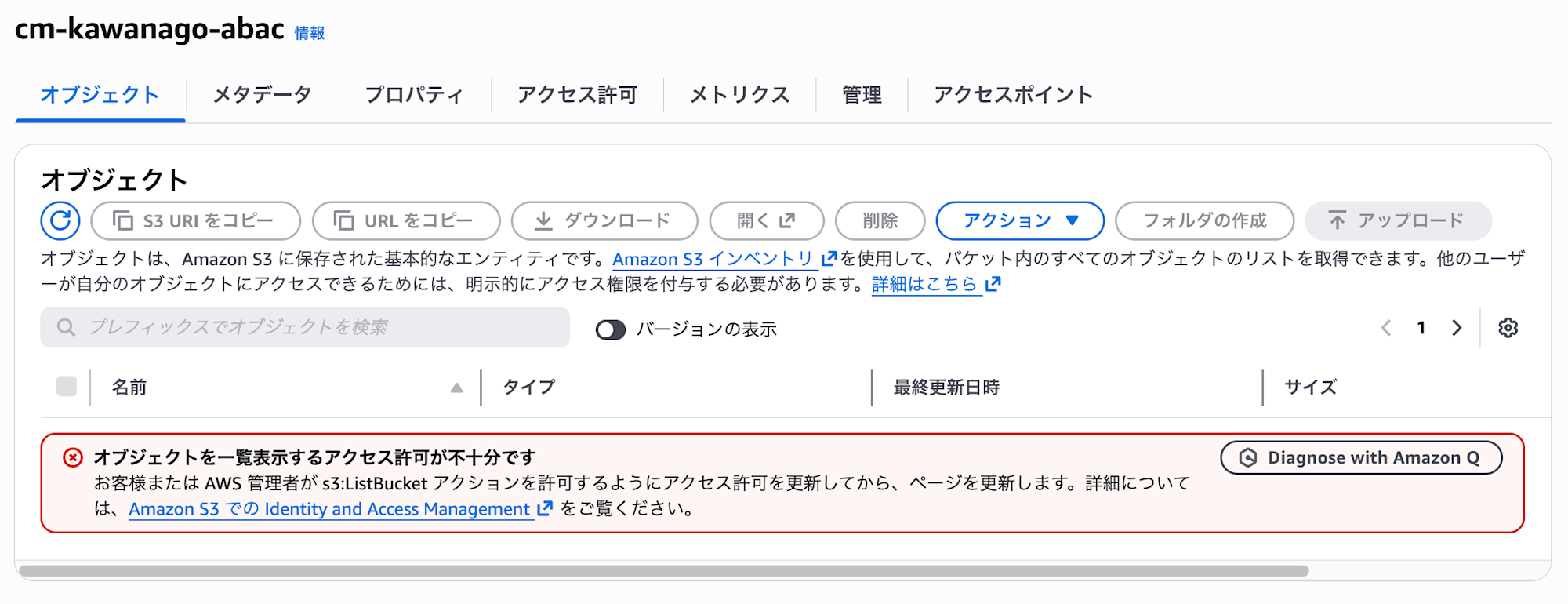The height and width of the screenshot is (604, 1568).
Task: Click the アップロード upload button
Action: point(1397,220)
